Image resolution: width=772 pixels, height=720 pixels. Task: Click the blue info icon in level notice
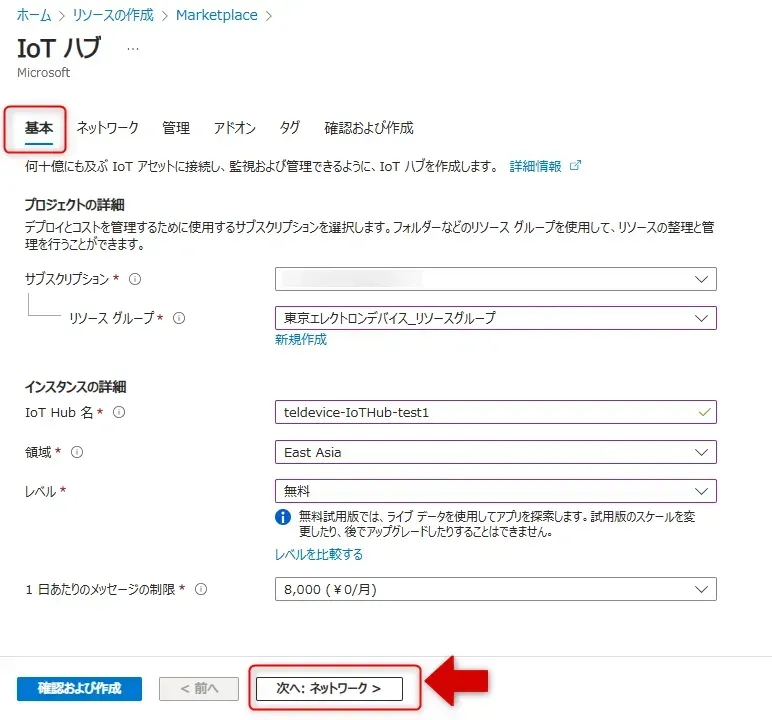pos(283,517)
